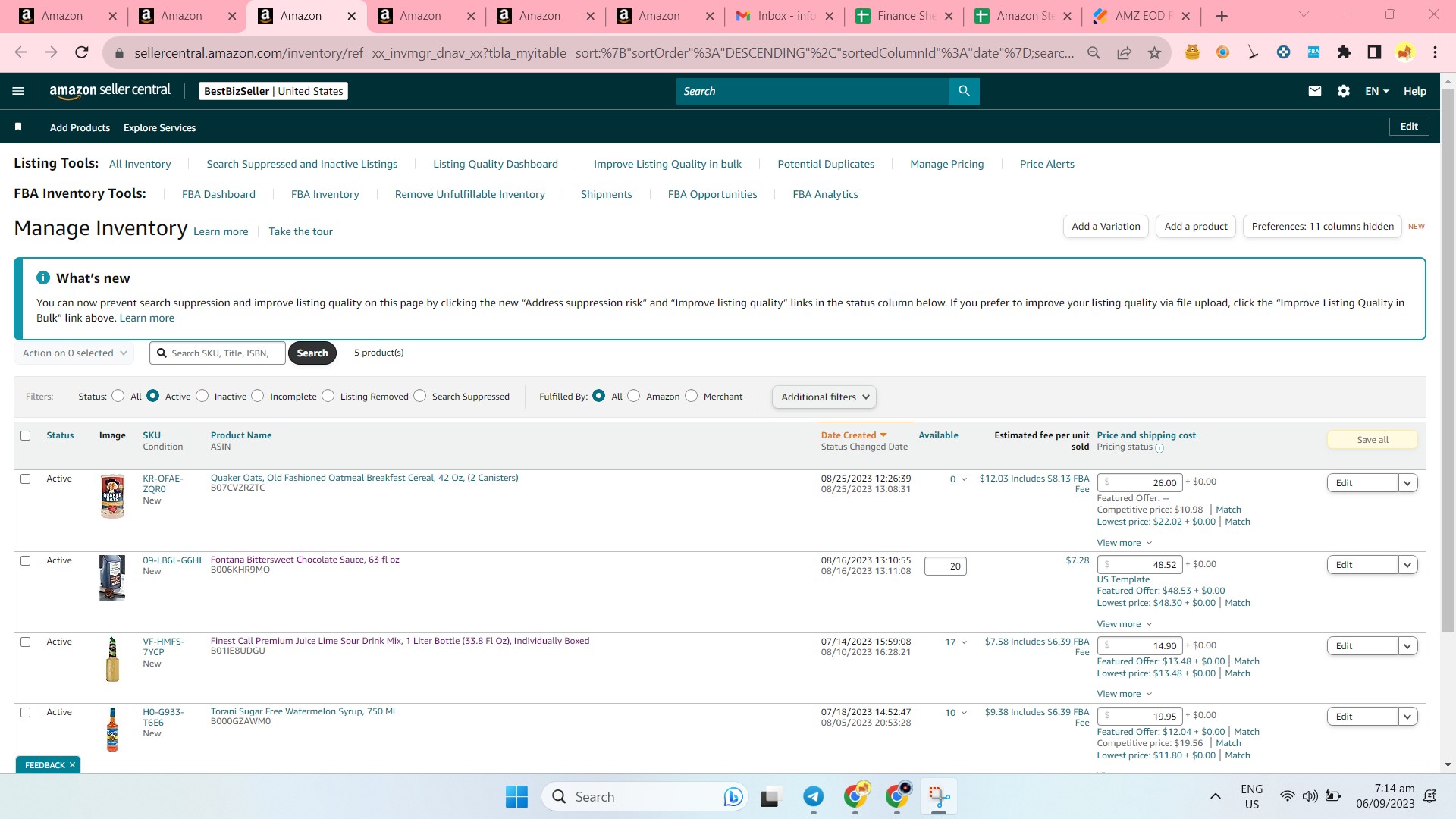Click the Save all button

click(1373, 440)
